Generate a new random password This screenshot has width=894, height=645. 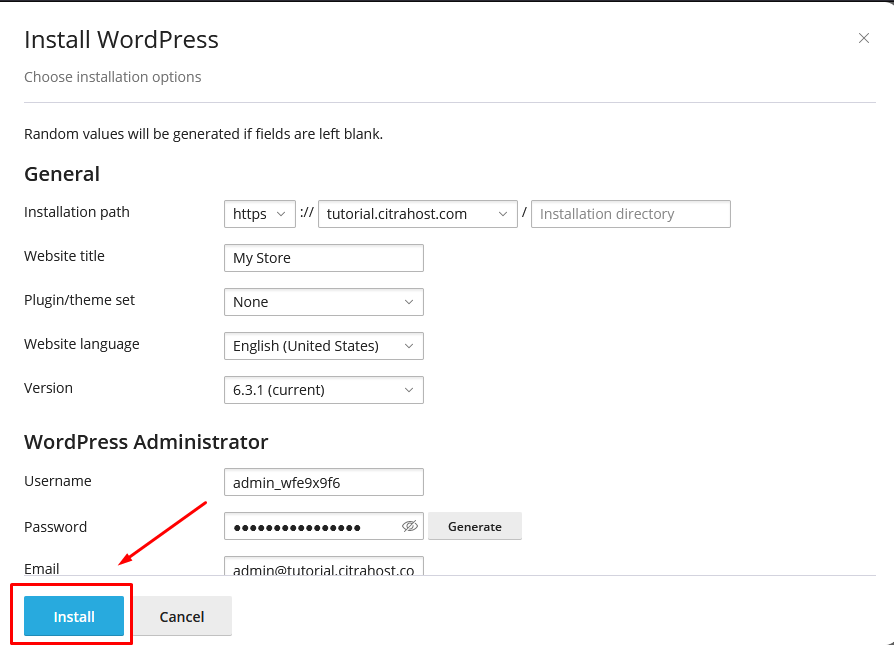(x=474, y=526)
